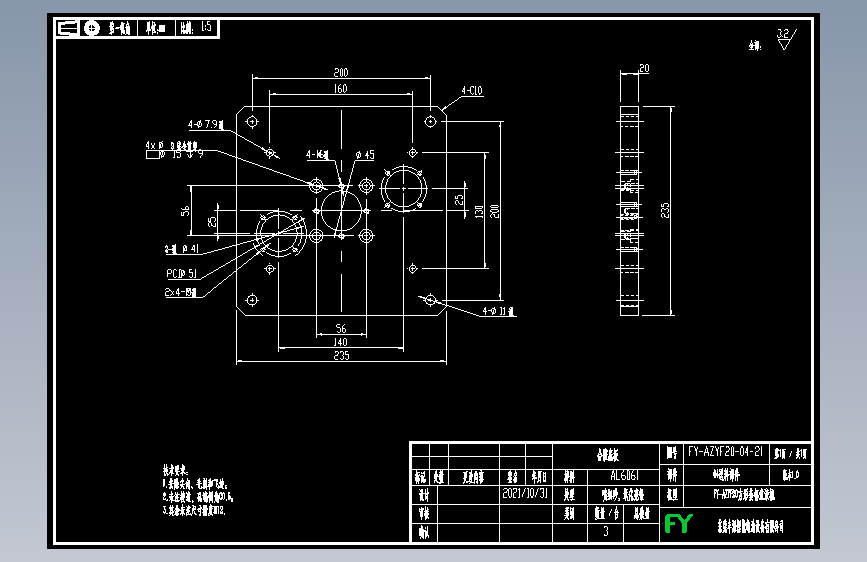
Task: Click the "φ41" leader annotation
Action: [182, 249]
